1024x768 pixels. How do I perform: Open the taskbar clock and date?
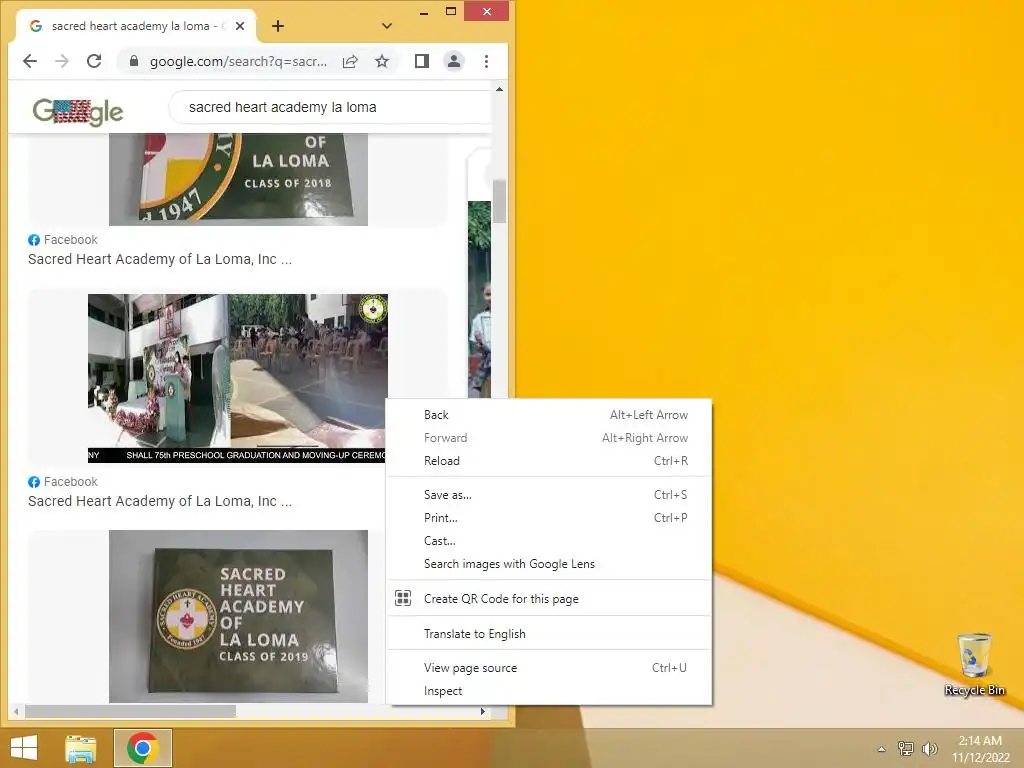pyautogui.click(x=980, y=749)
